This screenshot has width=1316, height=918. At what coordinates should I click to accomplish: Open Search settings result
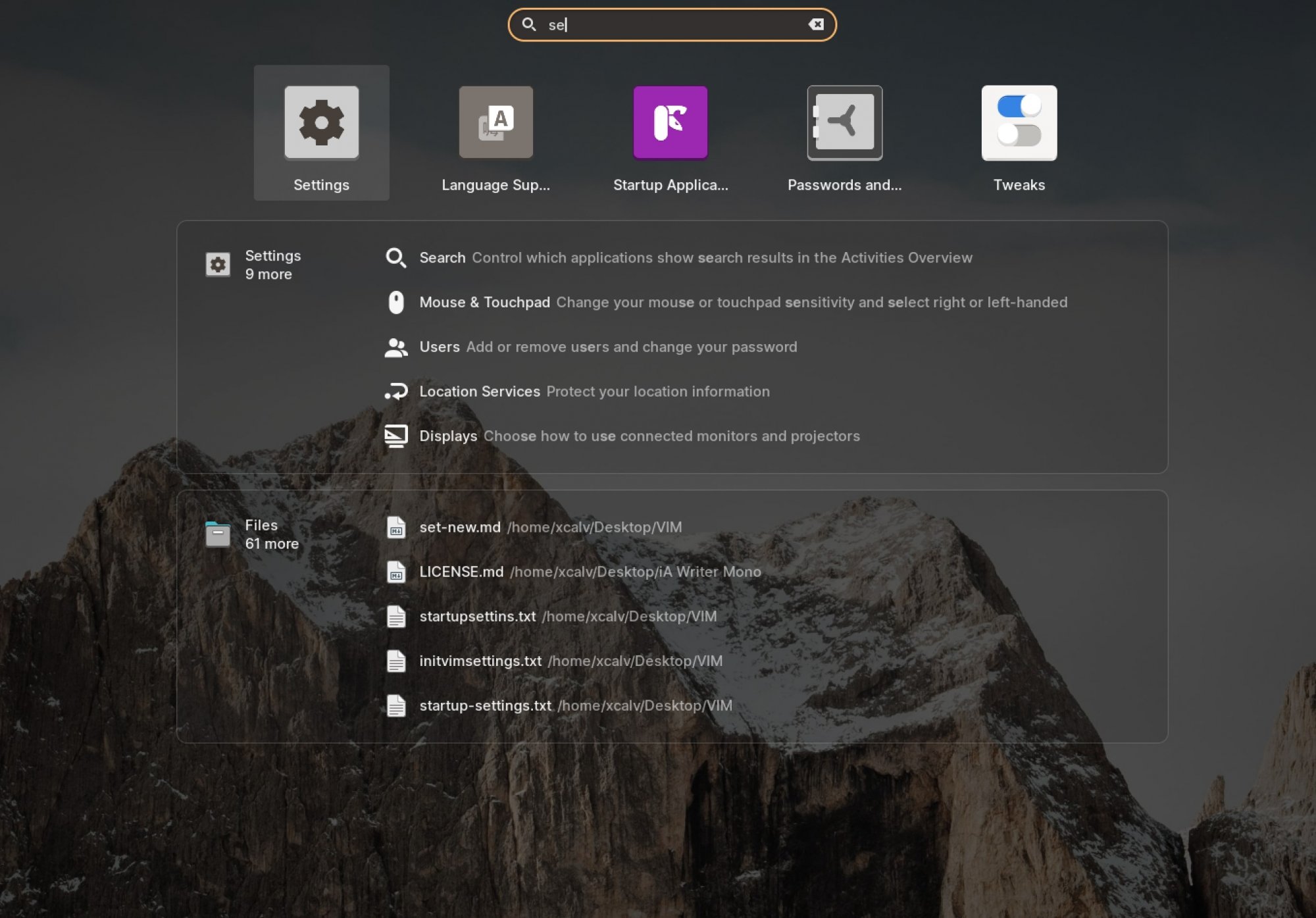coord(696,257)
